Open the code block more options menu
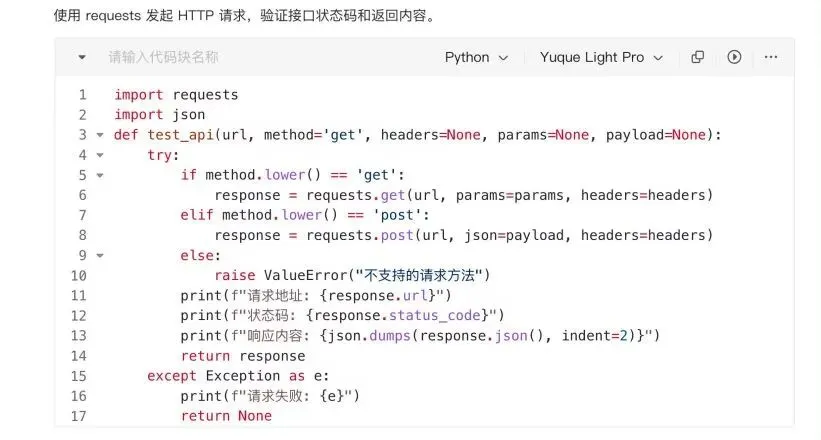Image resolution: width=821 pixels, height=440 pixels. tap(770, 58)
